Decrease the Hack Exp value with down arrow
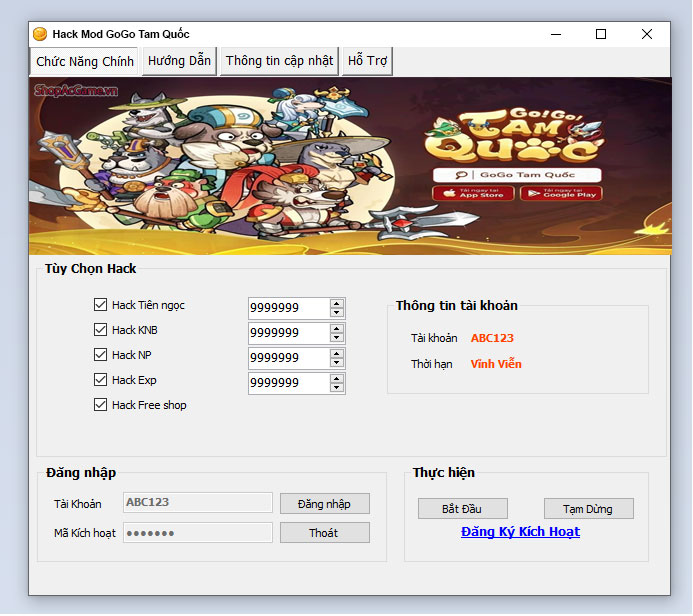This screenshot has width=693, height=616. click(337, 388)
